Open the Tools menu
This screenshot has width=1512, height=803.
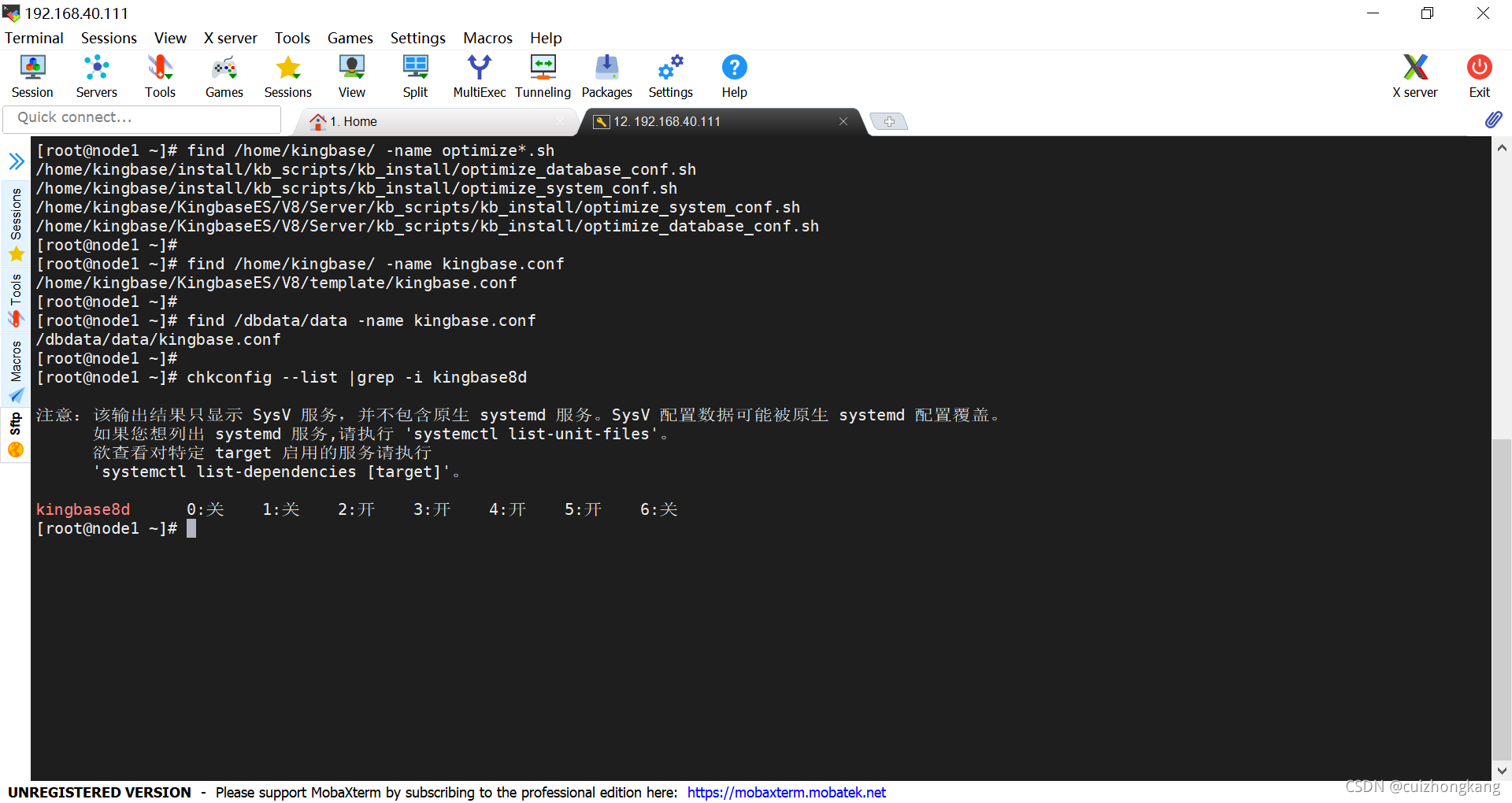click(292, 38)
